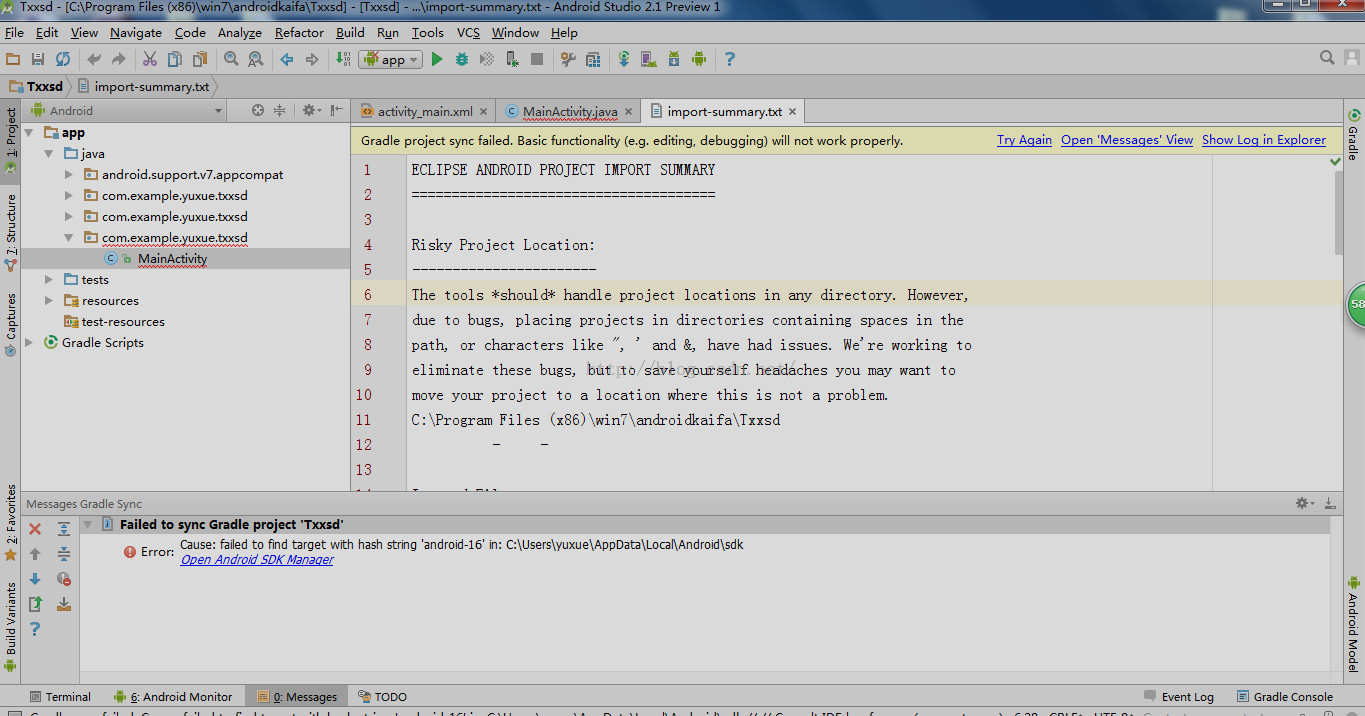The image size is (1365, 716).
Task: Open the Build menu
Action: pos(350,33)
